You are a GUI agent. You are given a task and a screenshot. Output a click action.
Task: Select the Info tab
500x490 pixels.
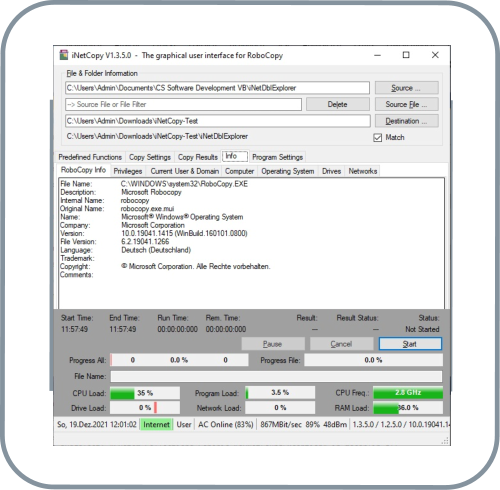[235, 156]
